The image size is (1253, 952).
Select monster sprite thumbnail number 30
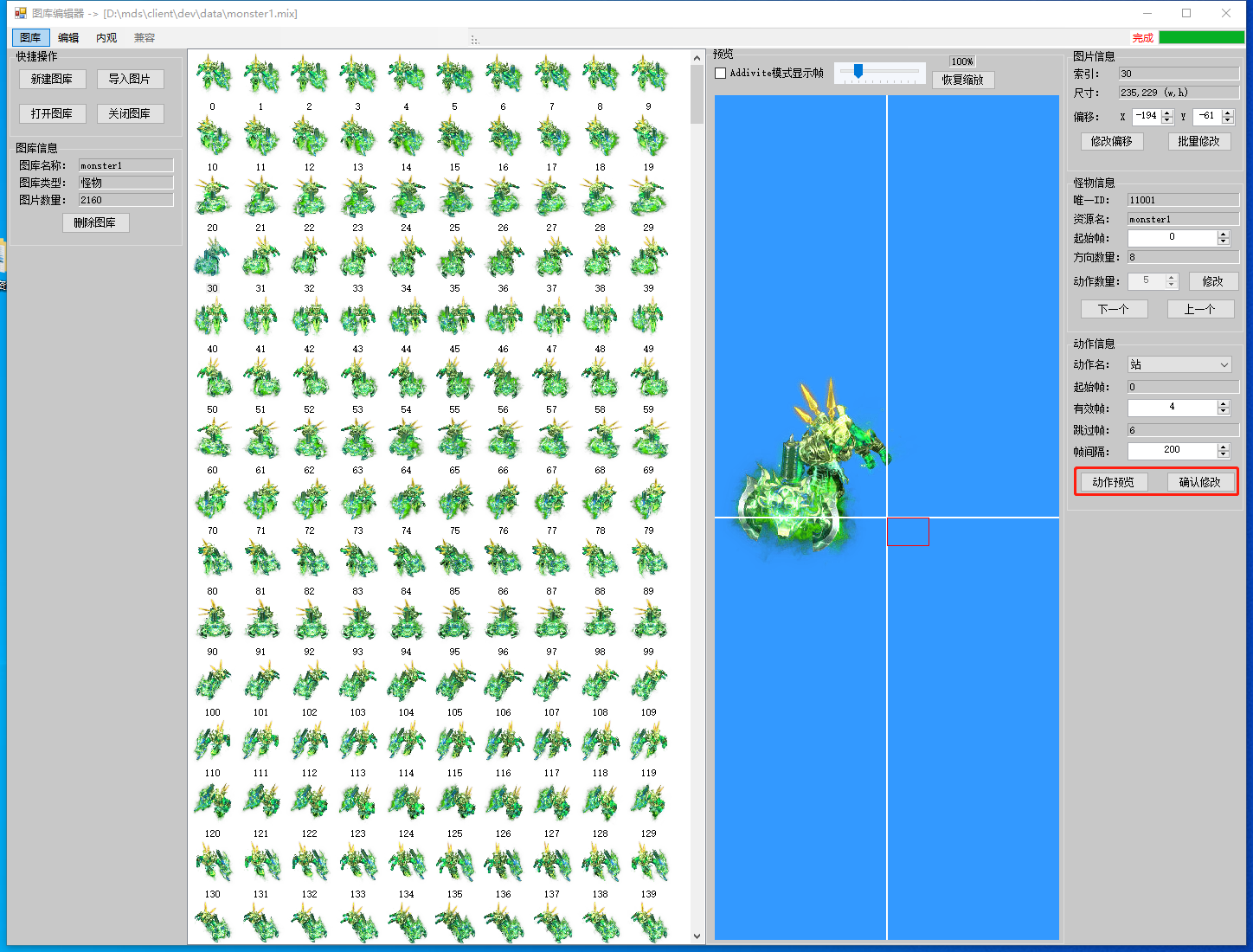[x=212, y=260]
